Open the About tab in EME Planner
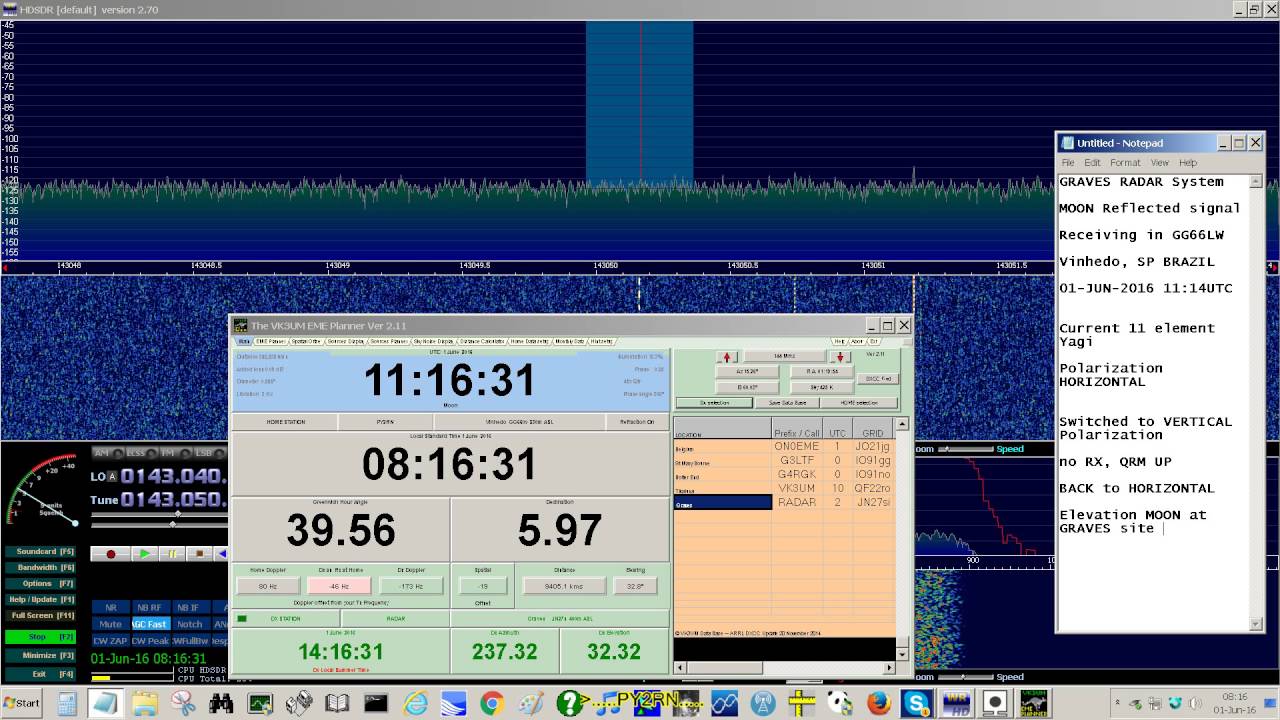The height and width of the screenshot is (720, 1280). pos(857,341)
